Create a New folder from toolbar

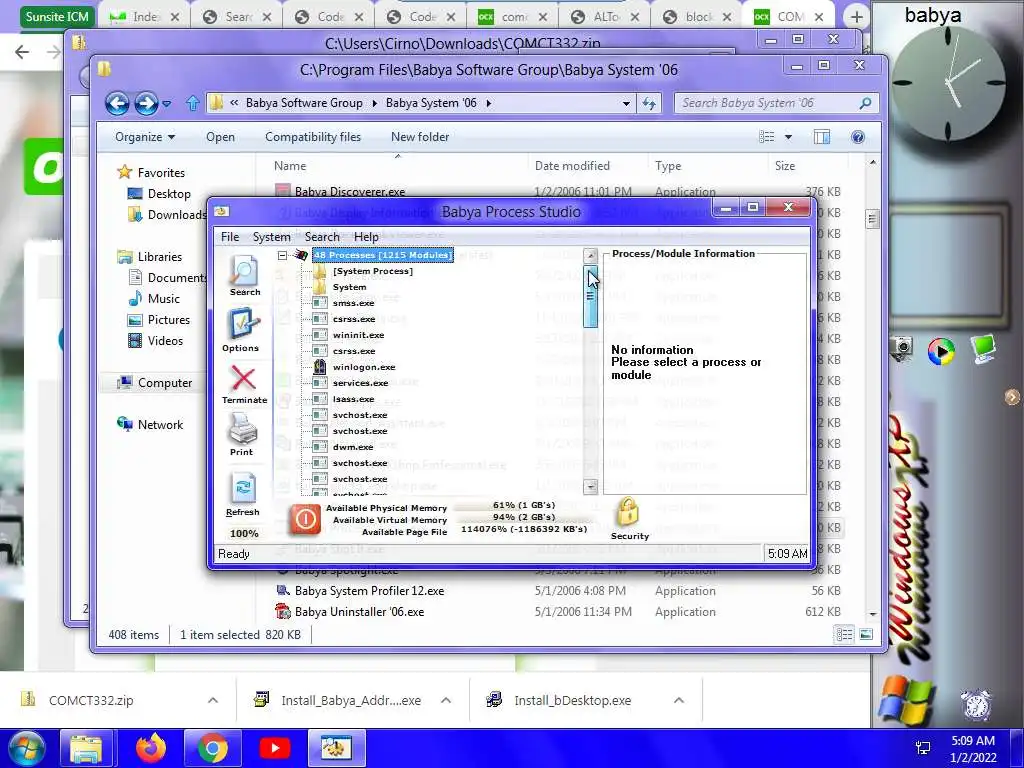point(420,137)
